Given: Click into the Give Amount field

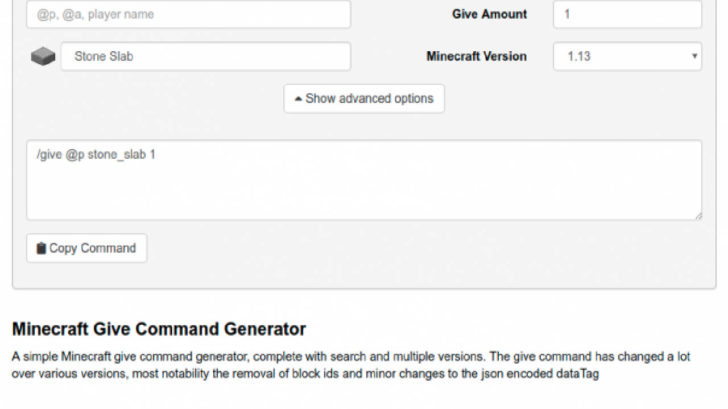Looking at the screenshot, I should coord(627,14).
